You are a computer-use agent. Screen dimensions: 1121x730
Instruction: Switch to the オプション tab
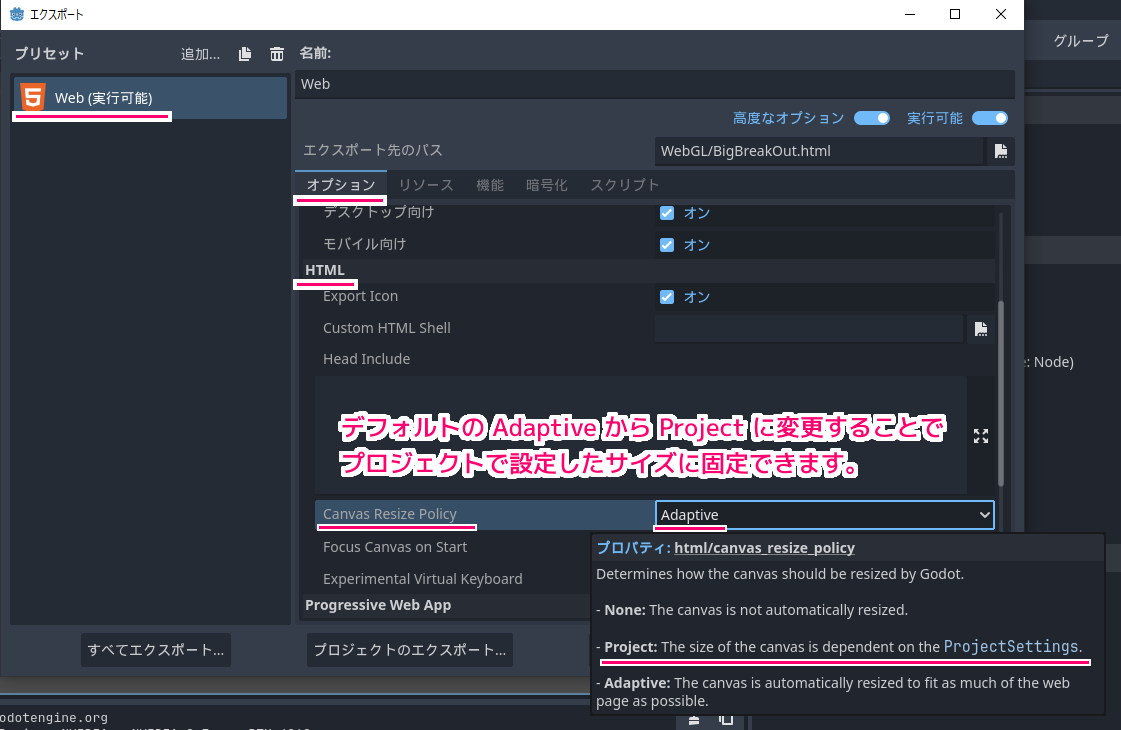[x=341, y=185]
